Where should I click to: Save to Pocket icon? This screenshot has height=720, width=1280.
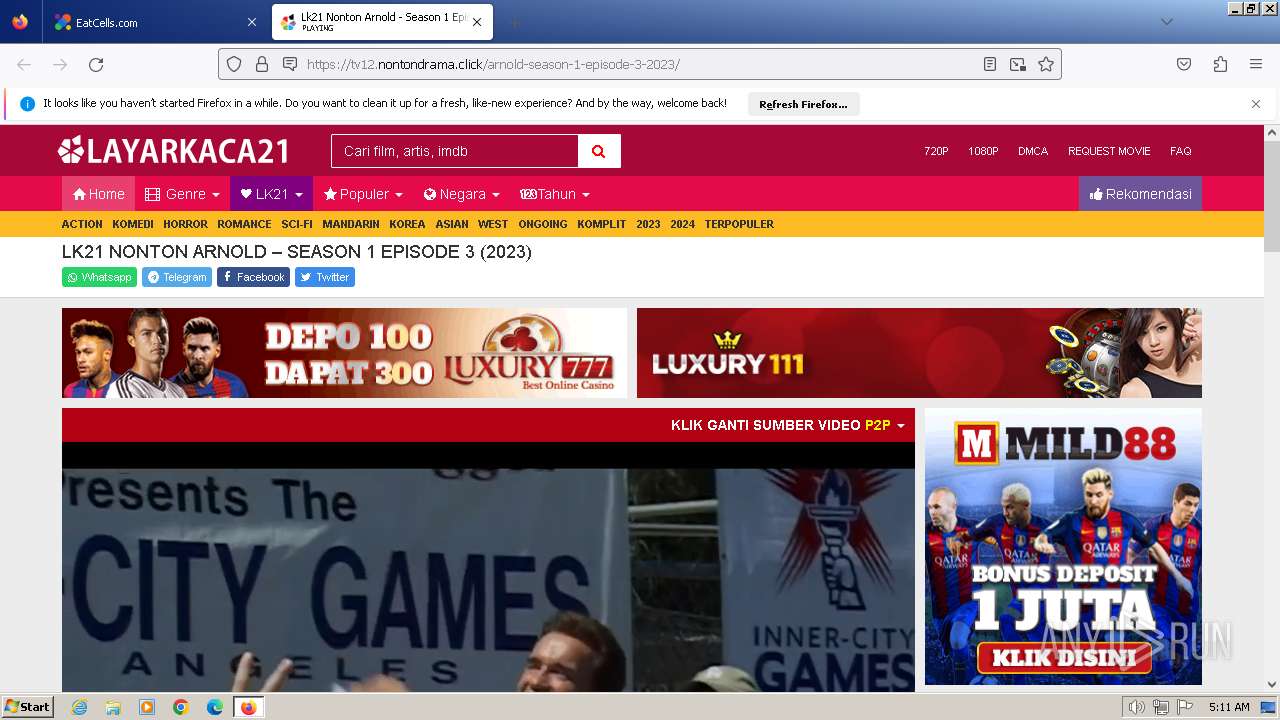tap(1184, 64)
